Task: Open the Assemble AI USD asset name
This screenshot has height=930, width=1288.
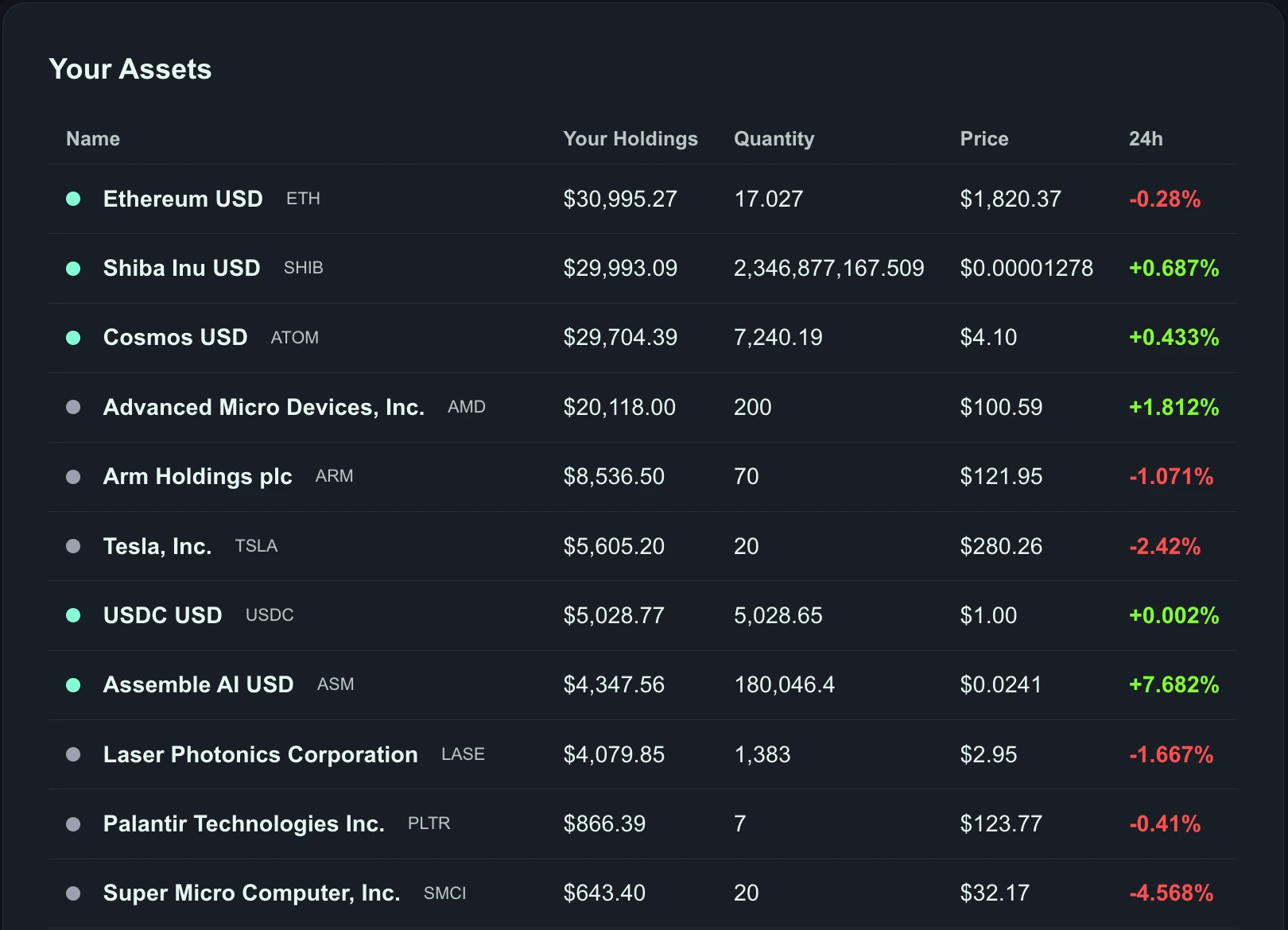Action: pyautogui.click(x=199, y=685)
